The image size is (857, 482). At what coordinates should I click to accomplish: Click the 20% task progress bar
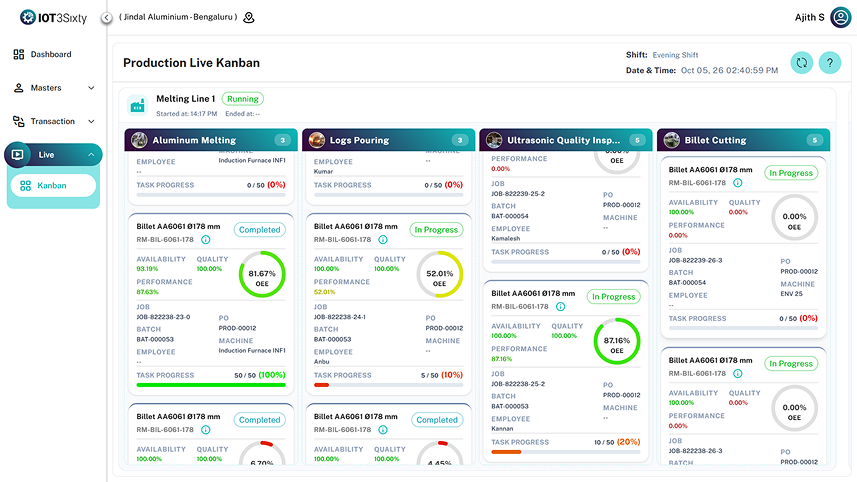click(566, 452)
